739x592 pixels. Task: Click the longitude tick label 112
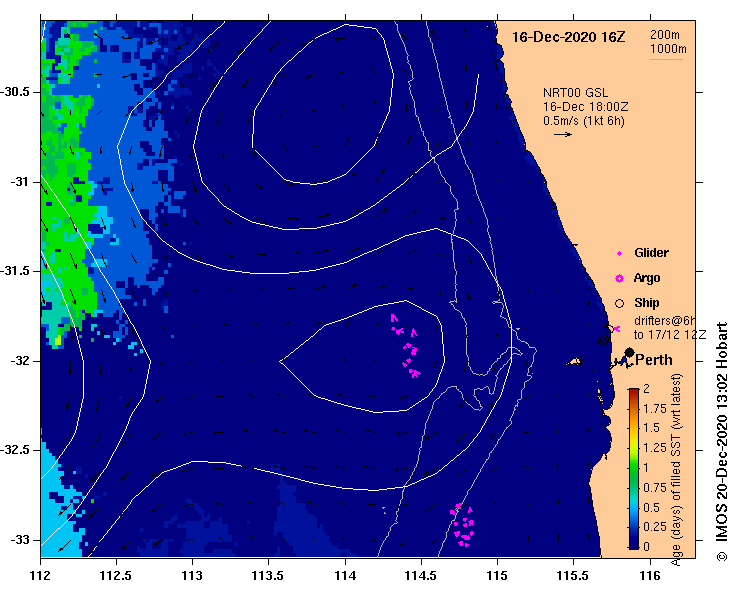tap(40, 576)
